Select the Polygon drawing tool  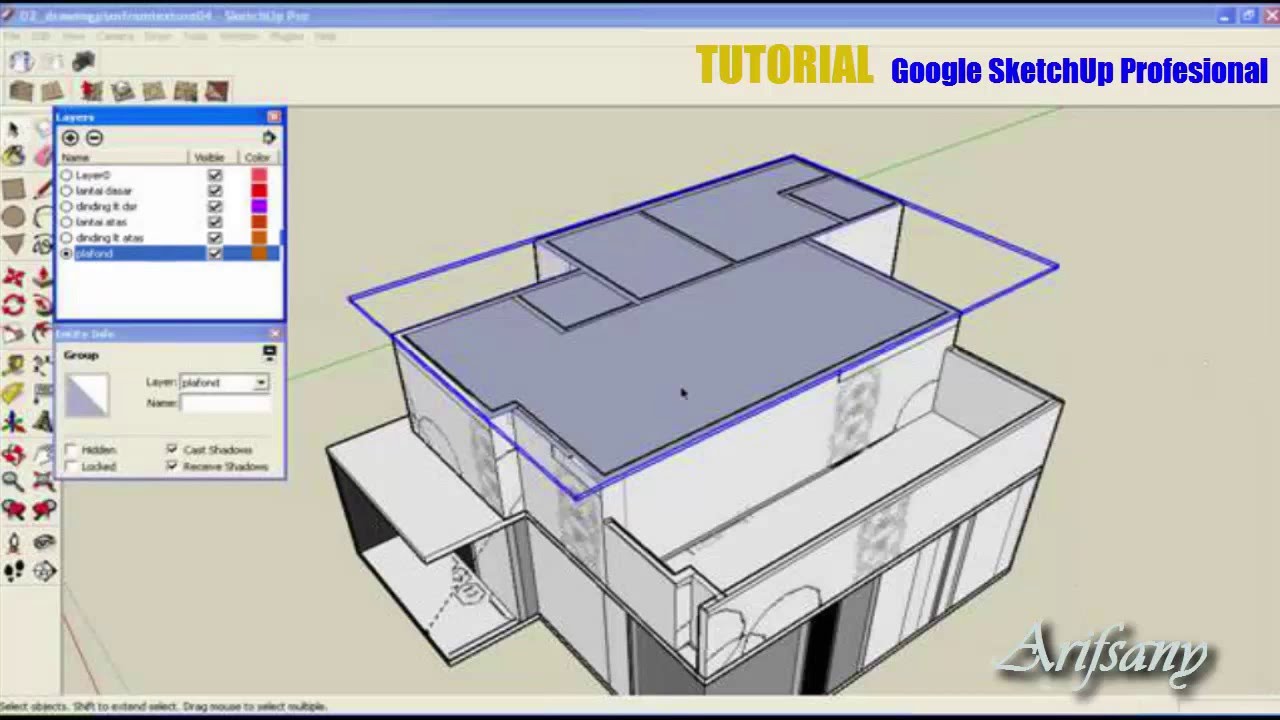pos(13,244)
